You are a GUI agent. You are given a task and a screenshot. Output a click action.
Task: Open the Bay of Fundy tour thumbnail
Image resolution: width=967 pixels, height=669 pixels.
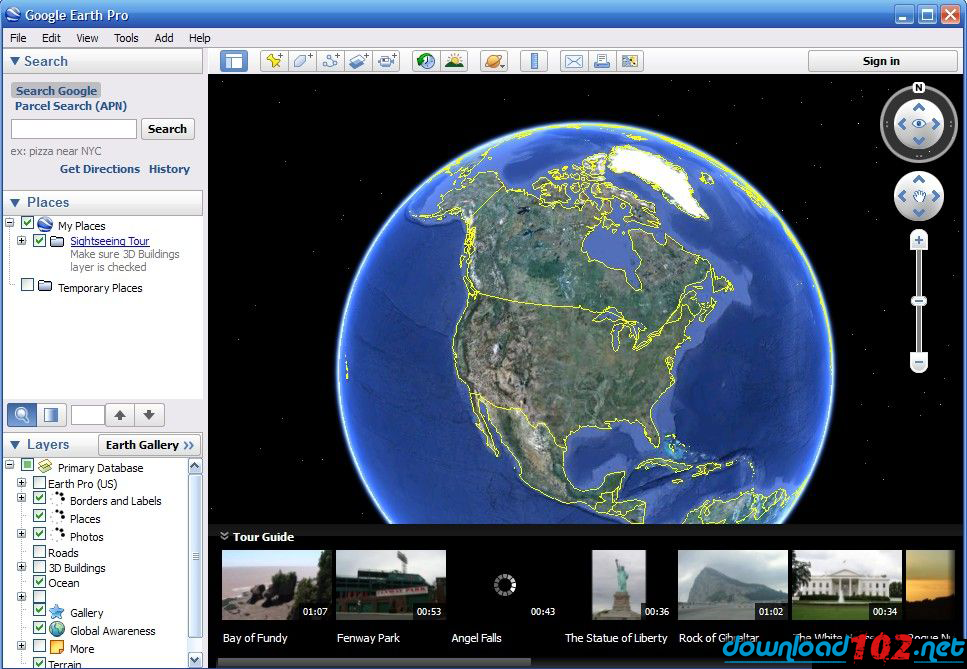(x=276, y=585)
